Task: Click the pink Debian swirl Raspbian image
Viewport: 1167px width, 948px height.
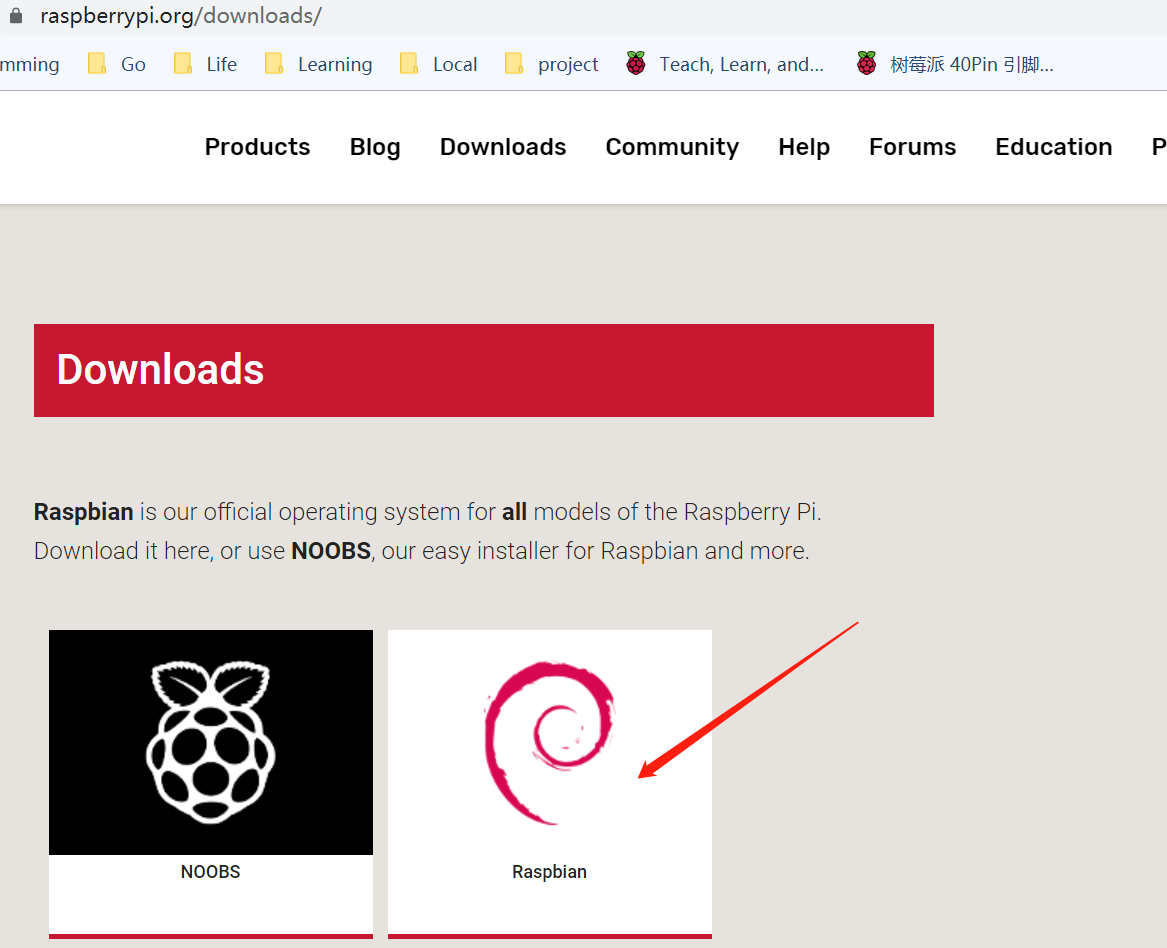Action: pos(549,742)
